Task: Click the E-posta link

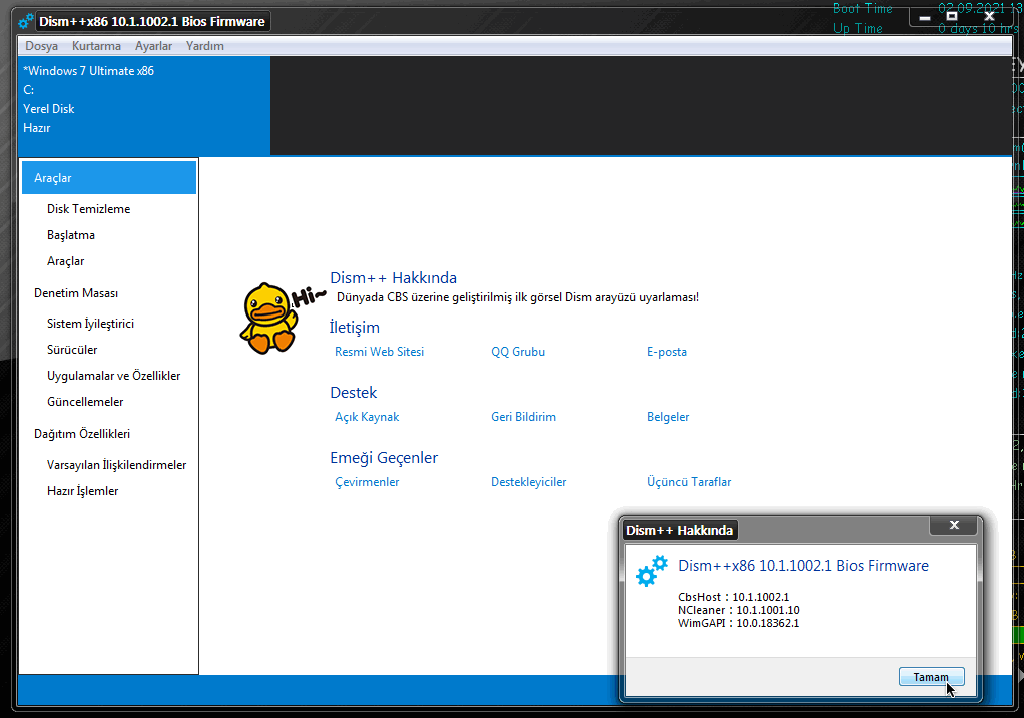Action: coord(667,351)
